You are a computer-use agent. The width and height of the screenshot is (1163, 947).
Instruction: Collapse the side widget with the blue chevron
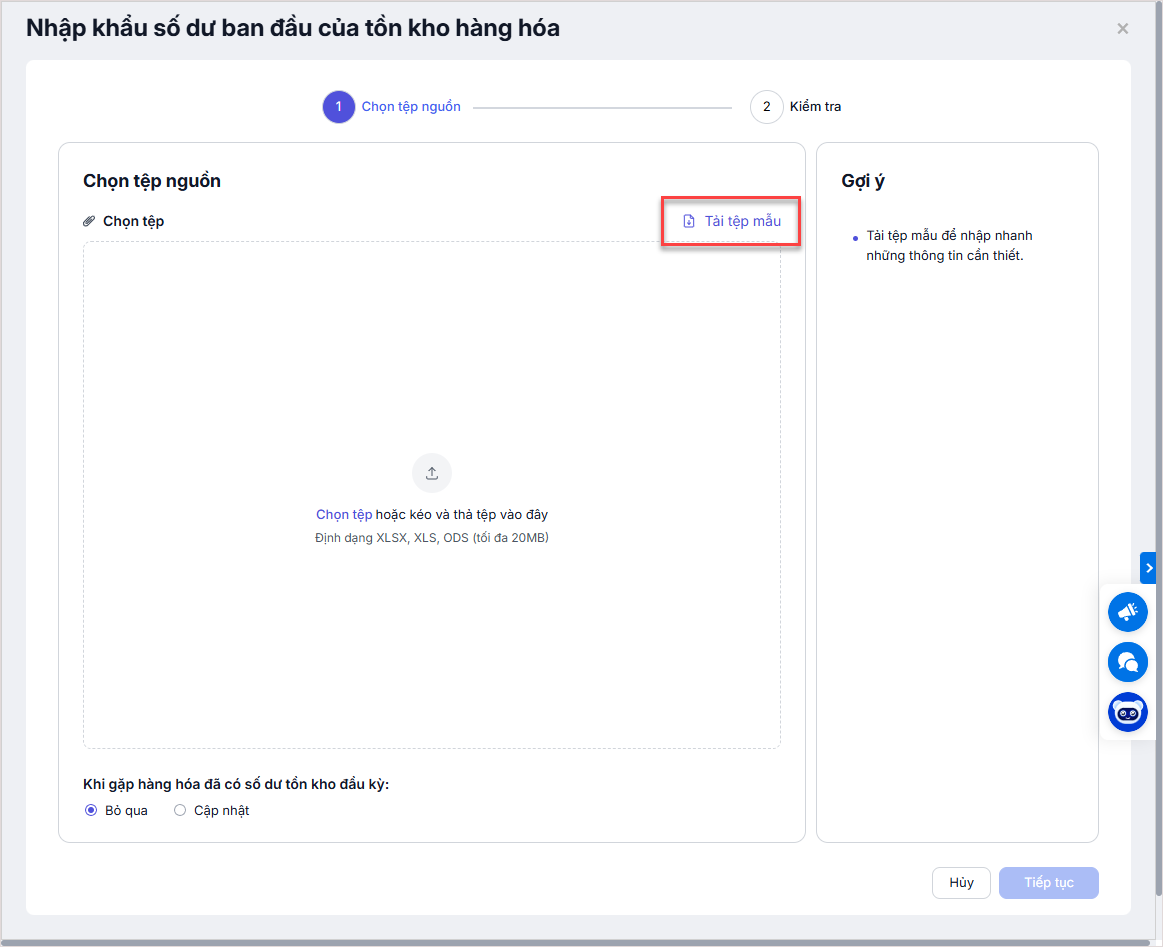[x=1148, y=568]
